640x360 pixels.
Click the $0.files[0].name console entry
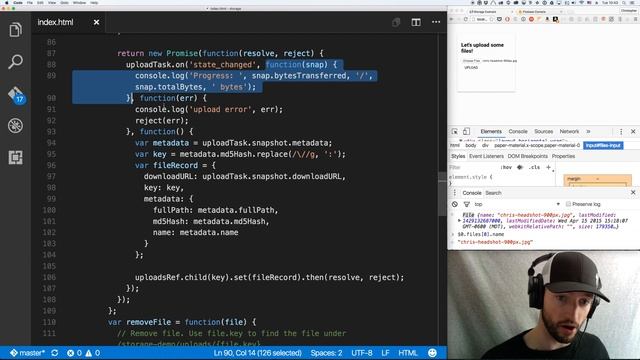(x=480, y=234)
